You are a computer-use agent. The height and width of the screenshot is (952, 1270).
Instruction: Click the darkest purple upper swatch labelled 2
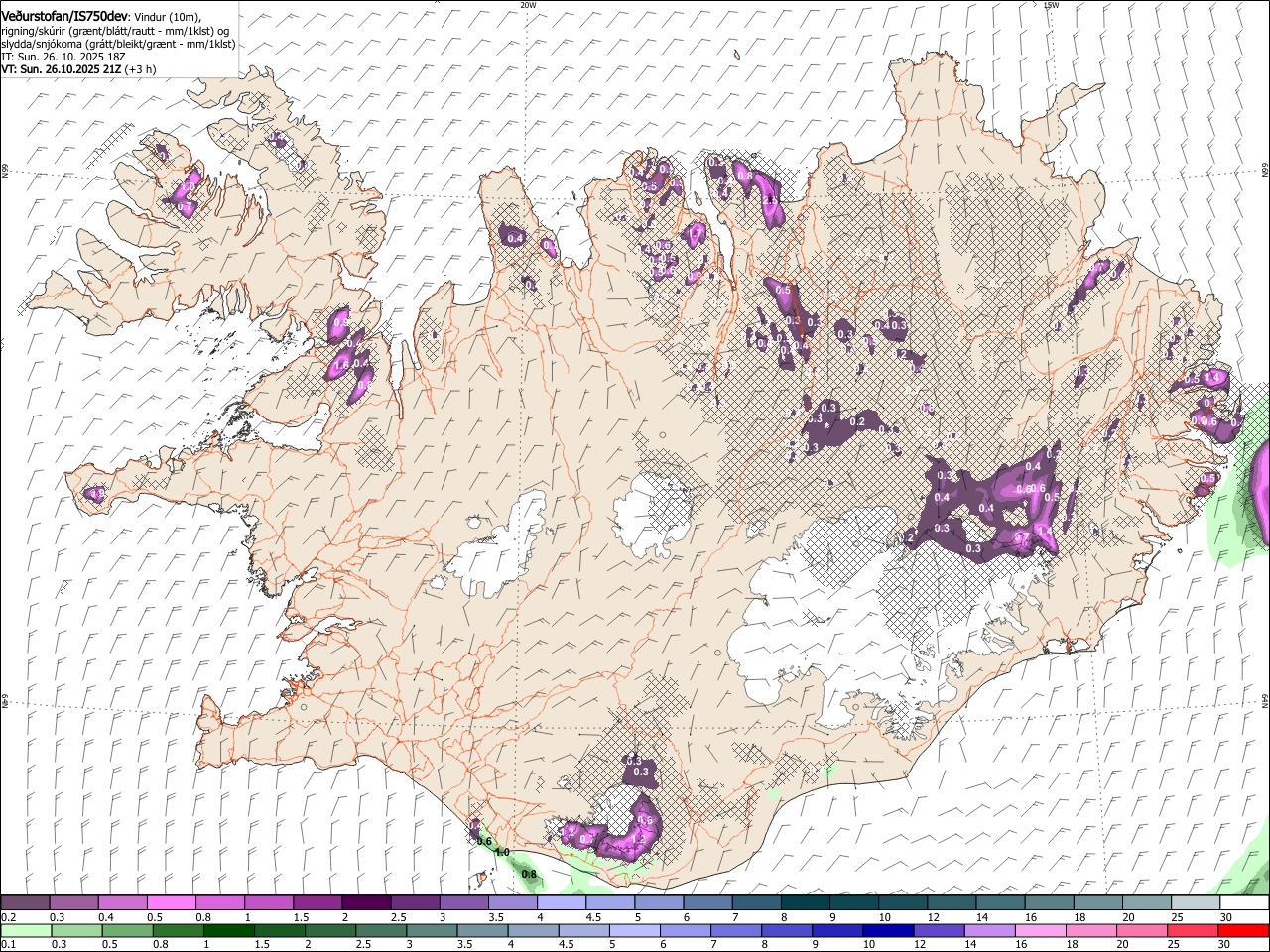366,903
